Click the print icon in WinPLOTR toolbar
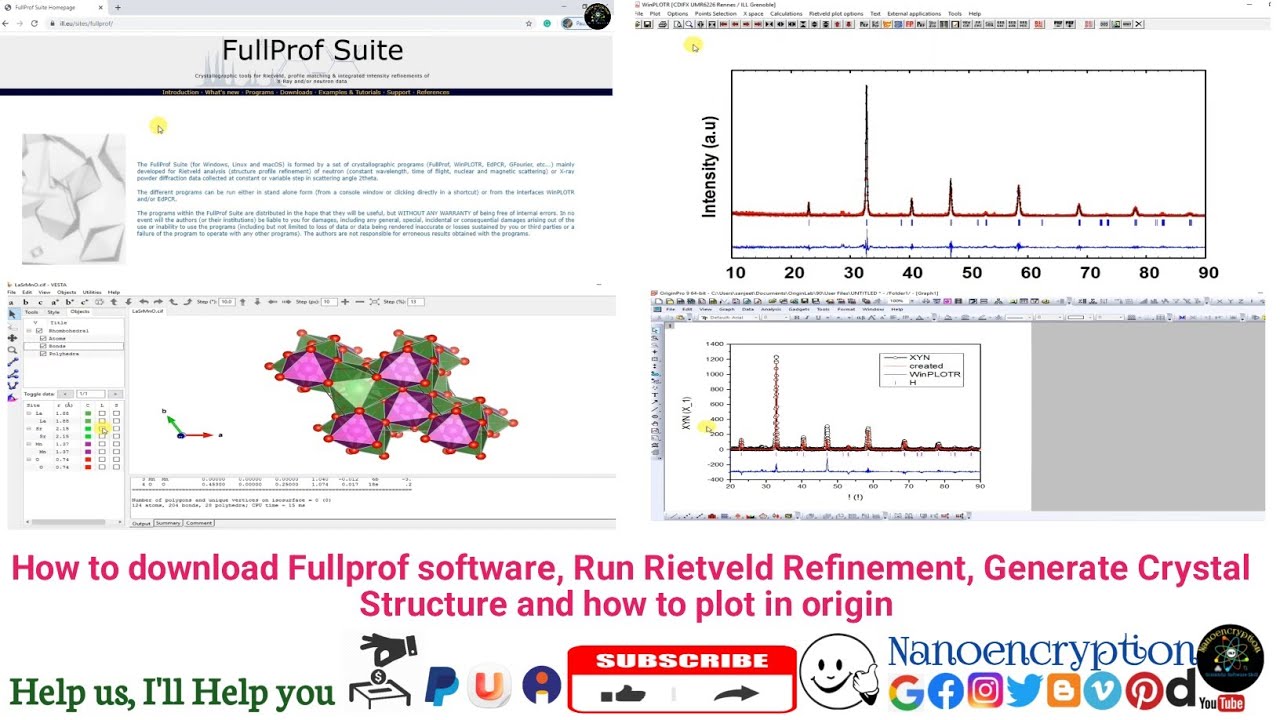The image size is (1280, 720). [663, 24]
